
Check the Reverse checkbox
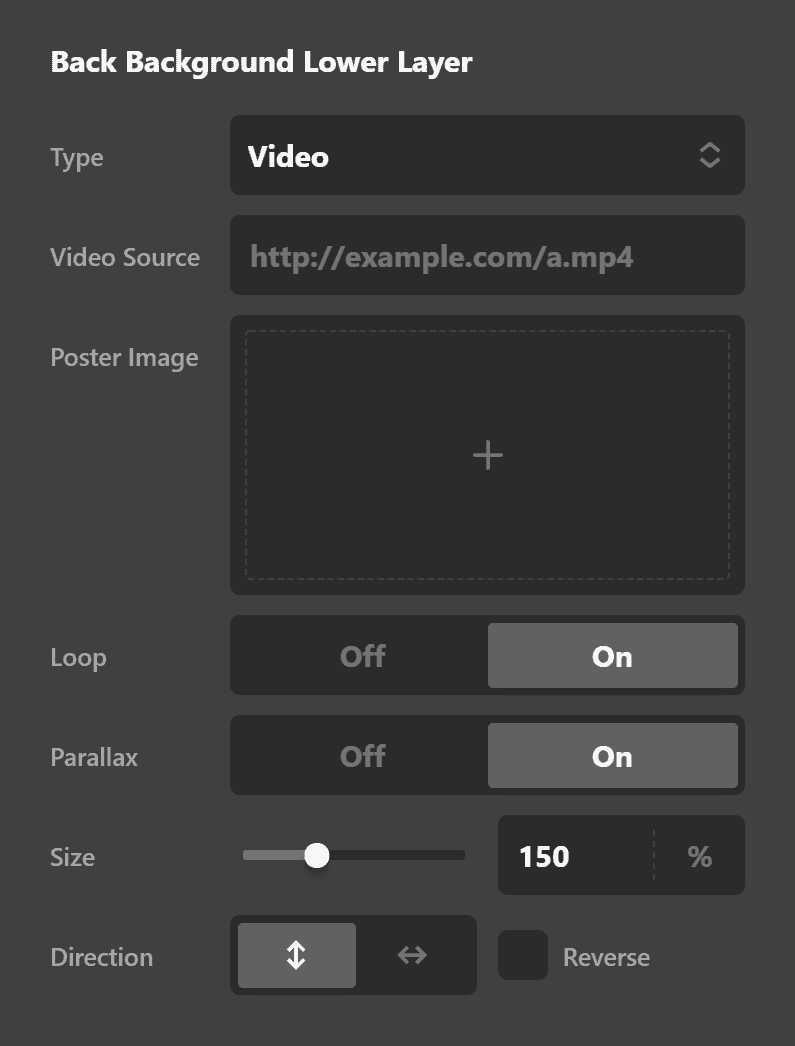point(521,956)
